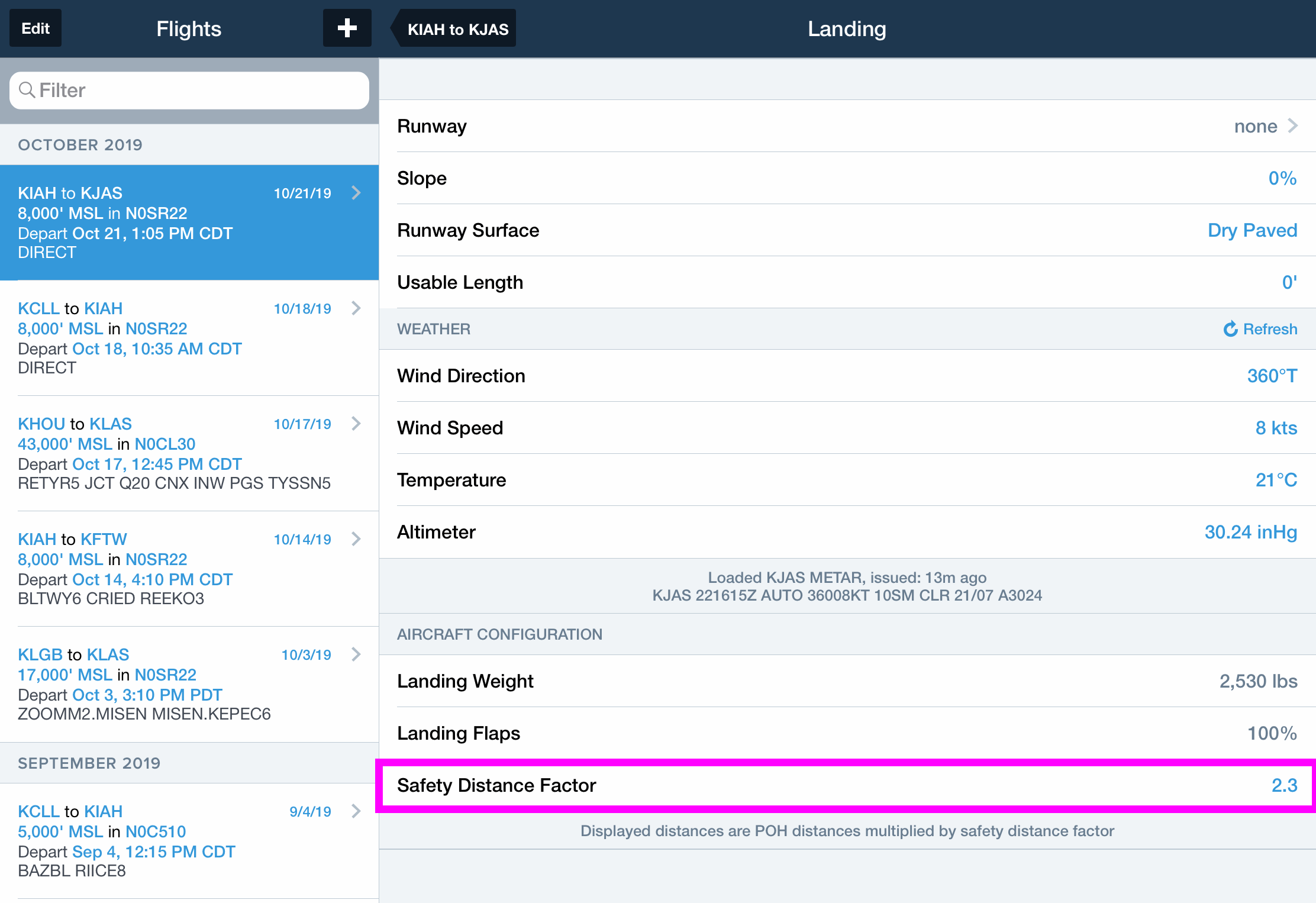
Task: Change Runway Surface Dry Paved value
Action: pos(1252,230)
